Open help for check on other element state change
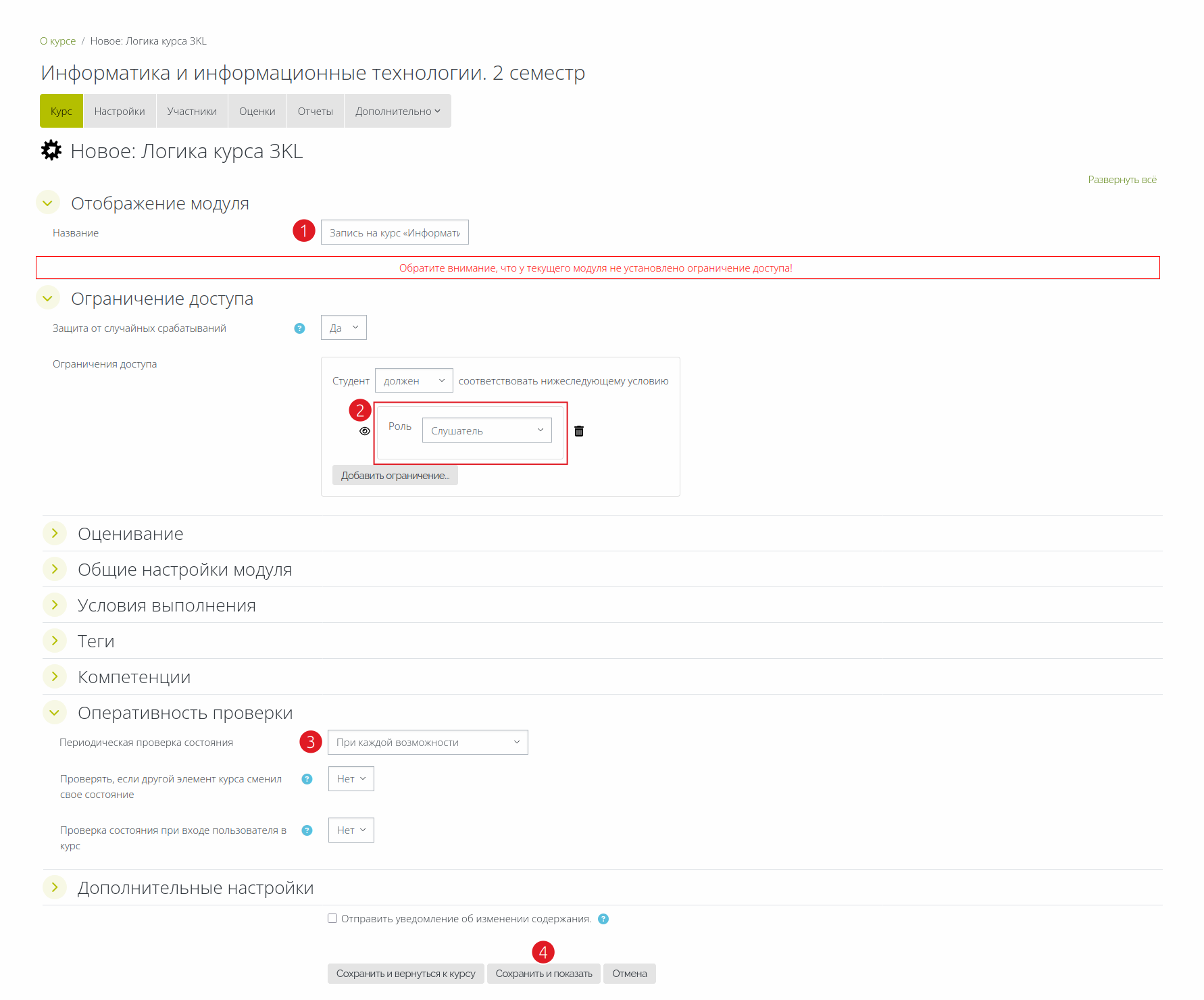 (307, 779)
